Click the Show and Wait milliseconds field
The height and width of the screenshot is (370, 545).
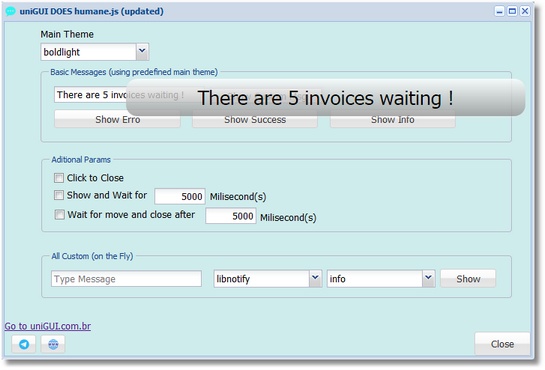tap(180, 196)
